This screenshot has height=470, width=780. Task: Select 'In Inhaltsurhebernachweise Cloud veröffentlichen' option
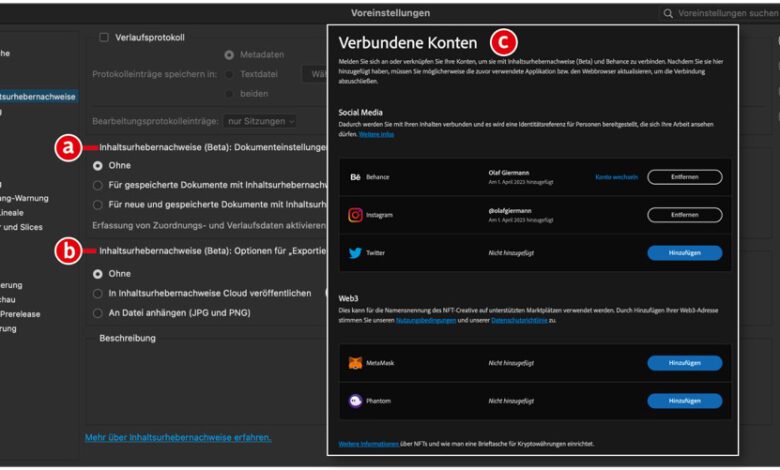pyautogui.click(x=98, y=294)
